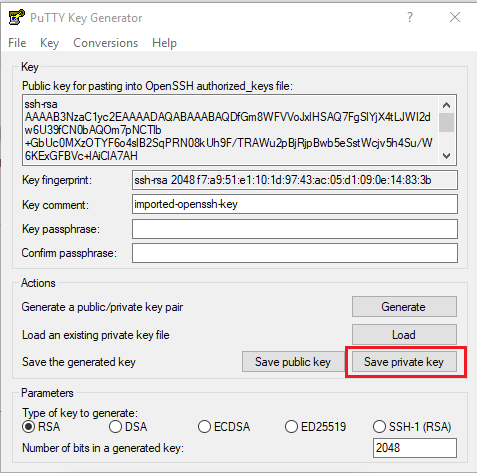Screen dimensions: 477x473
Task: Click the public key scrollbar down arrow
Action: tap(446, 155)
